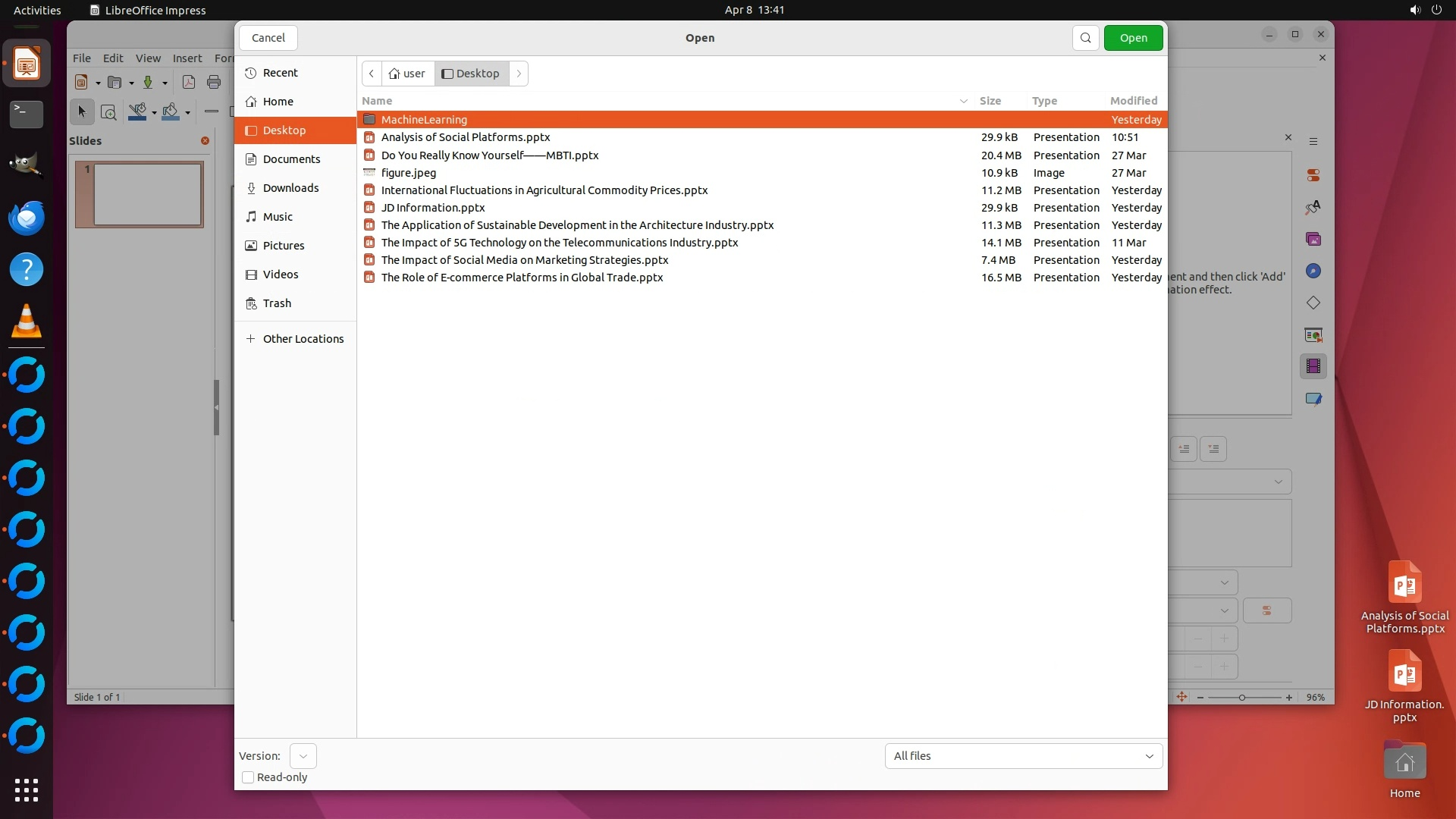Image resolution: width=1456 pixels, height=819 pixels.
Task: Select the JD Information.pptx file row
Action: [433, 208]
